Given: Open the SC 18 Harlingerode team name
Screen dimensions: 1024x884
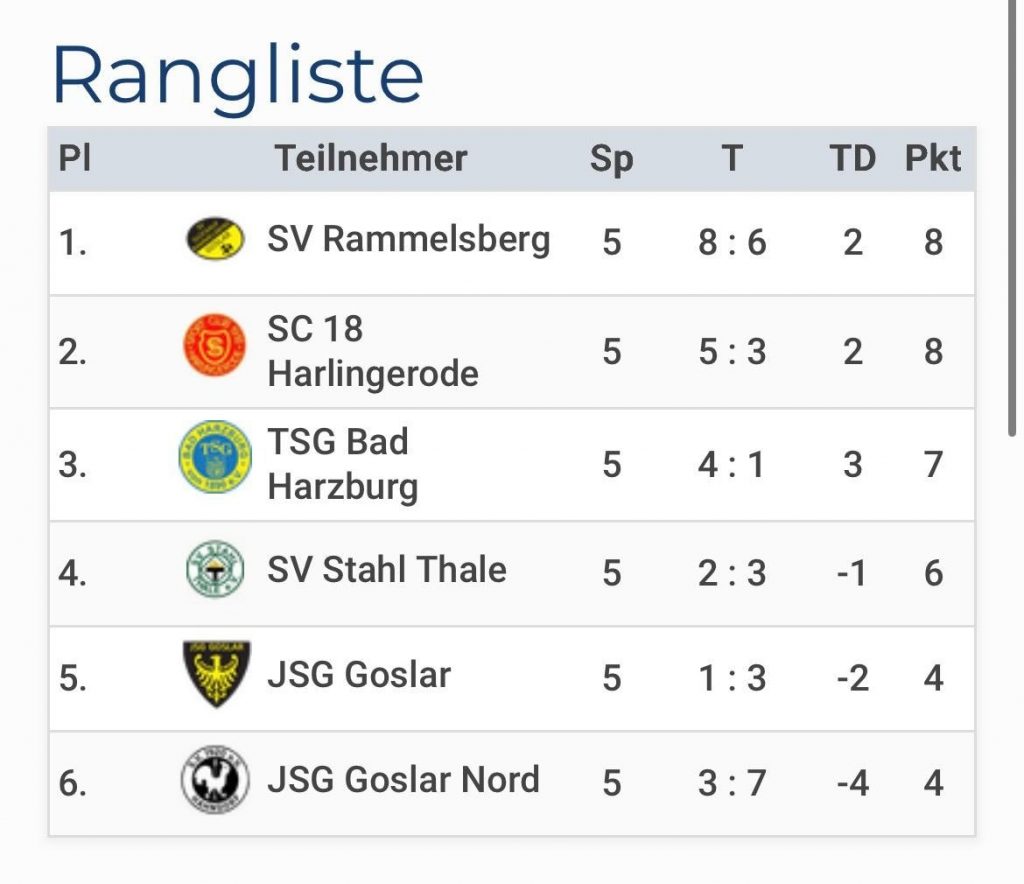Looking at the screenshot, I should tap(372, 351).
